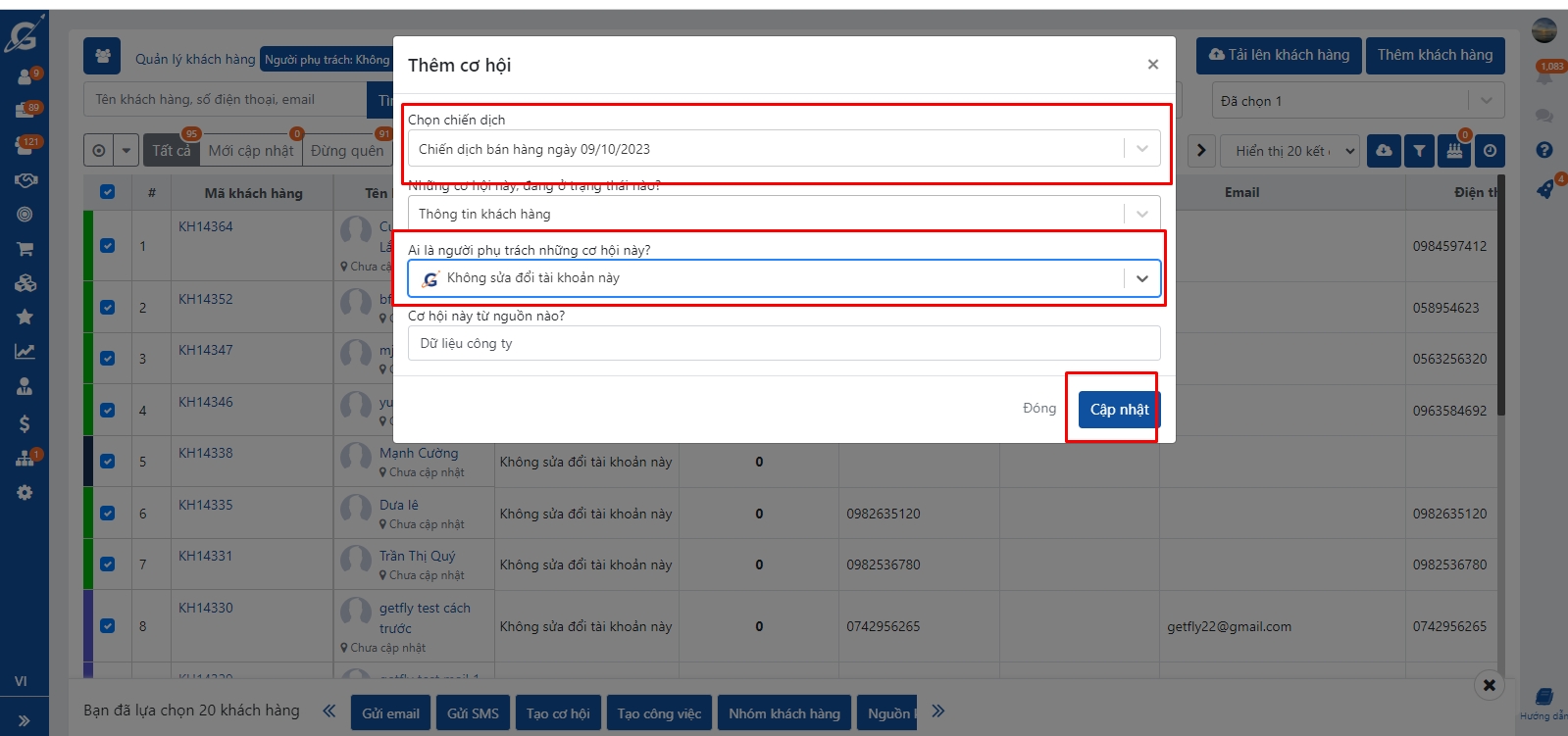Click the filter funnel icon button

[x=1419, y=151]
